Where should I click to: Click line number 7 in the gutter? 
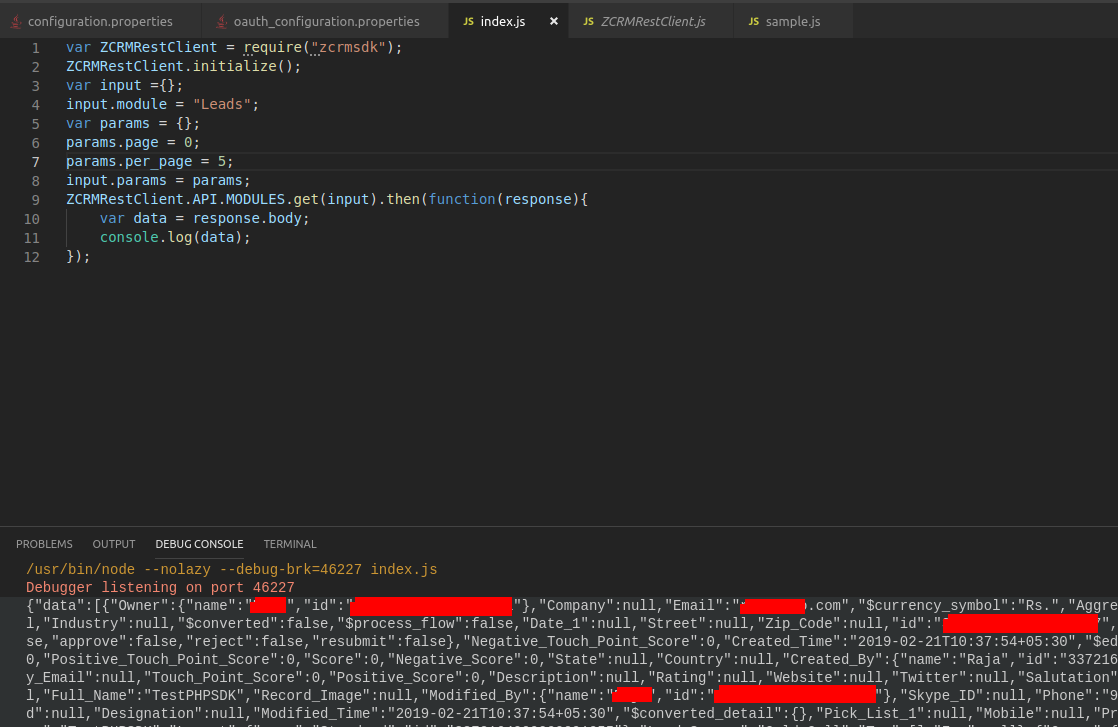click(36, 162)
